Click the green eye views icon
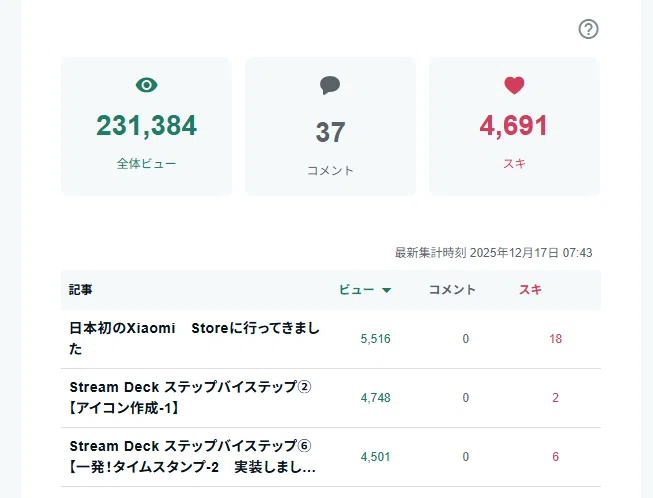Screen dimensions: 653x498 pyautogui.click(x=147, y=85)
